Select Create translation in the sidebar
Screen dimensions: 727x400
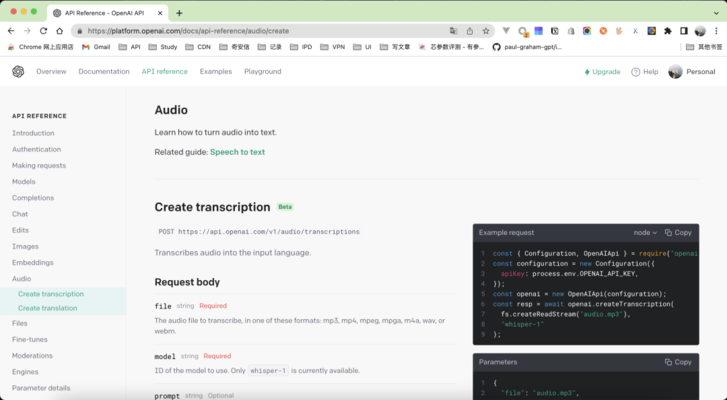click(x=48, y=308)
